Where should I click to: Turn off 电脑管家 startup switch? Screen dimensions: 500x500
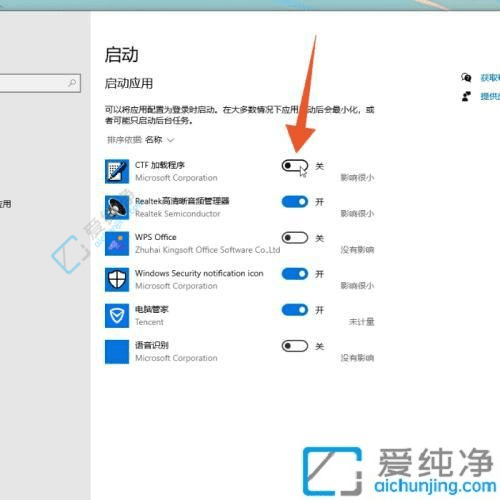point(295,310)
